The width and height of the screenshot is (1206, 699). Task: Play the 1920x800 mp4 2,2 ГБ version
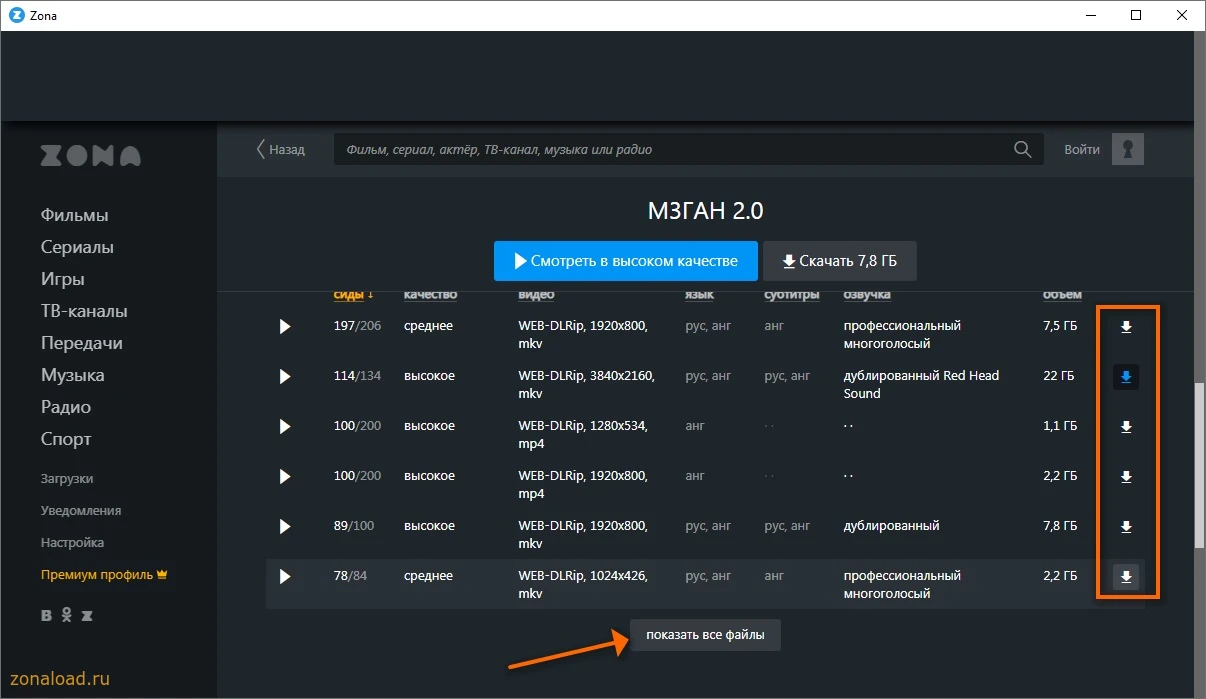pyautogui.click(x=285, y=476)
